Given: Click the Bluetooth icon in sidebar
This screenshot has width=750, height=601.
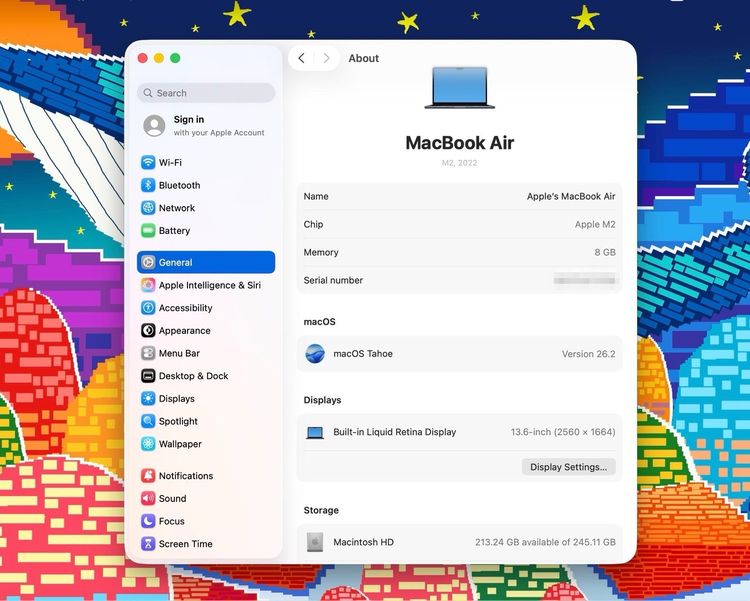Looking at the screenshot, I should [x=148, y=185].
